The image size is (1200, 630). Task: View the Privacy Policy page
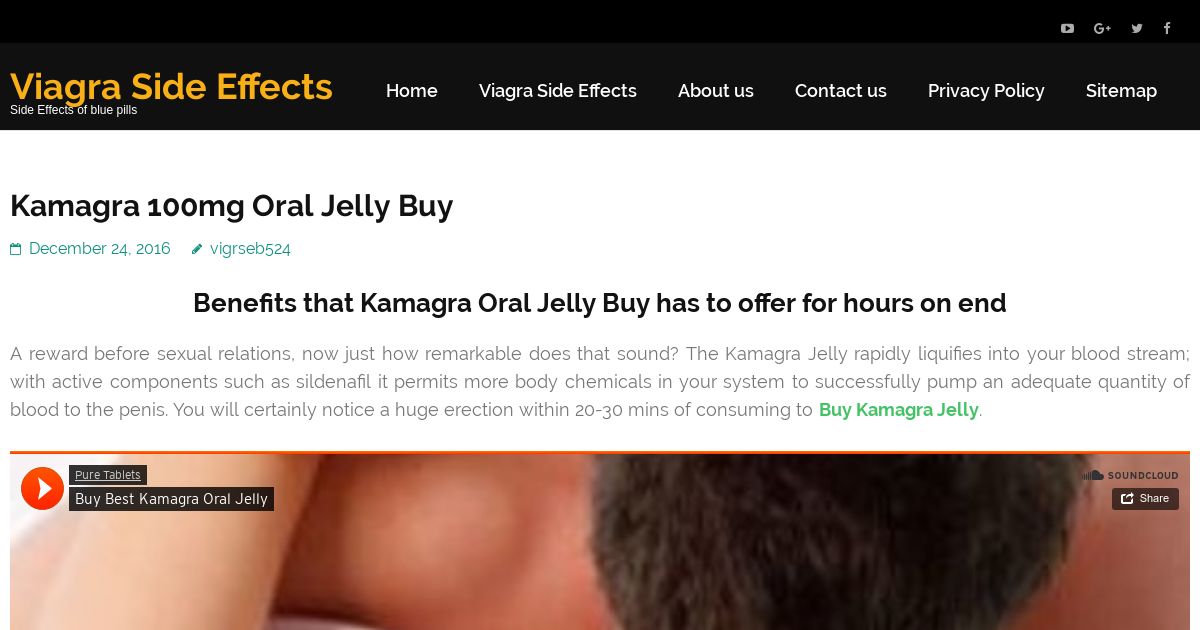point(986,90)
